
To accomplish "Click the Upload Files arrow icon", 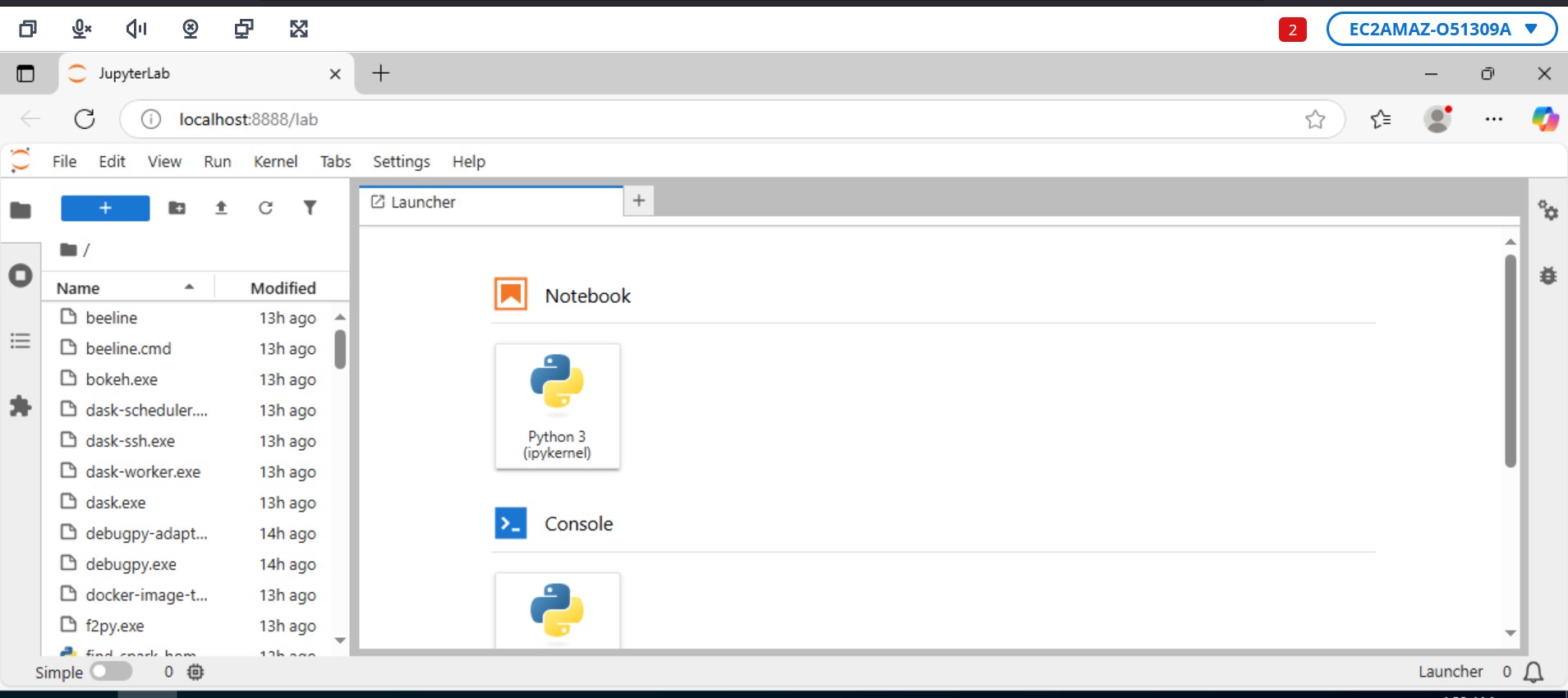I will click(221, 208).
